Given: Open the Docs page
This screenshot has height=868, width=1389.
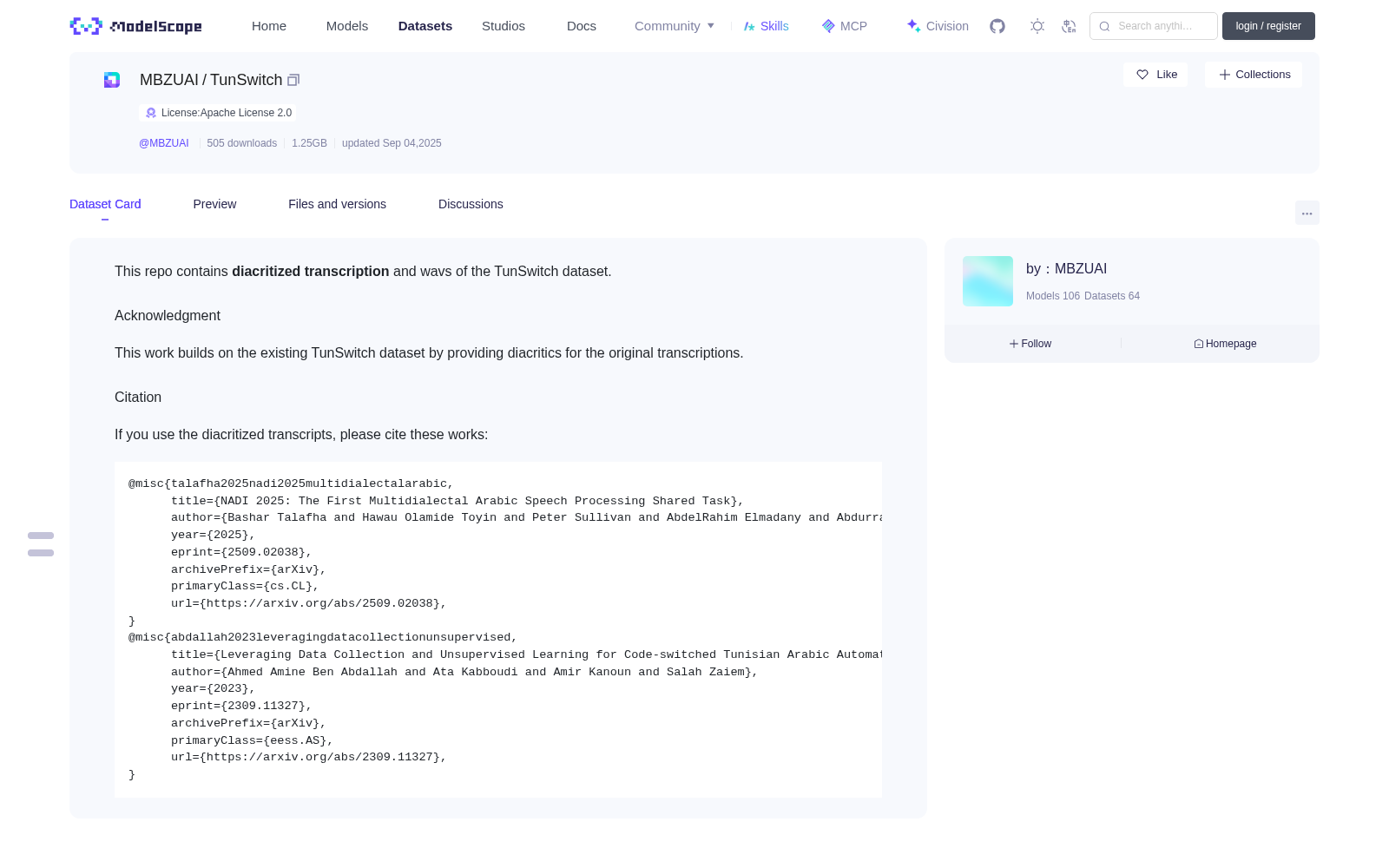Looking at the screenshot, I should [x=582, y=26].
